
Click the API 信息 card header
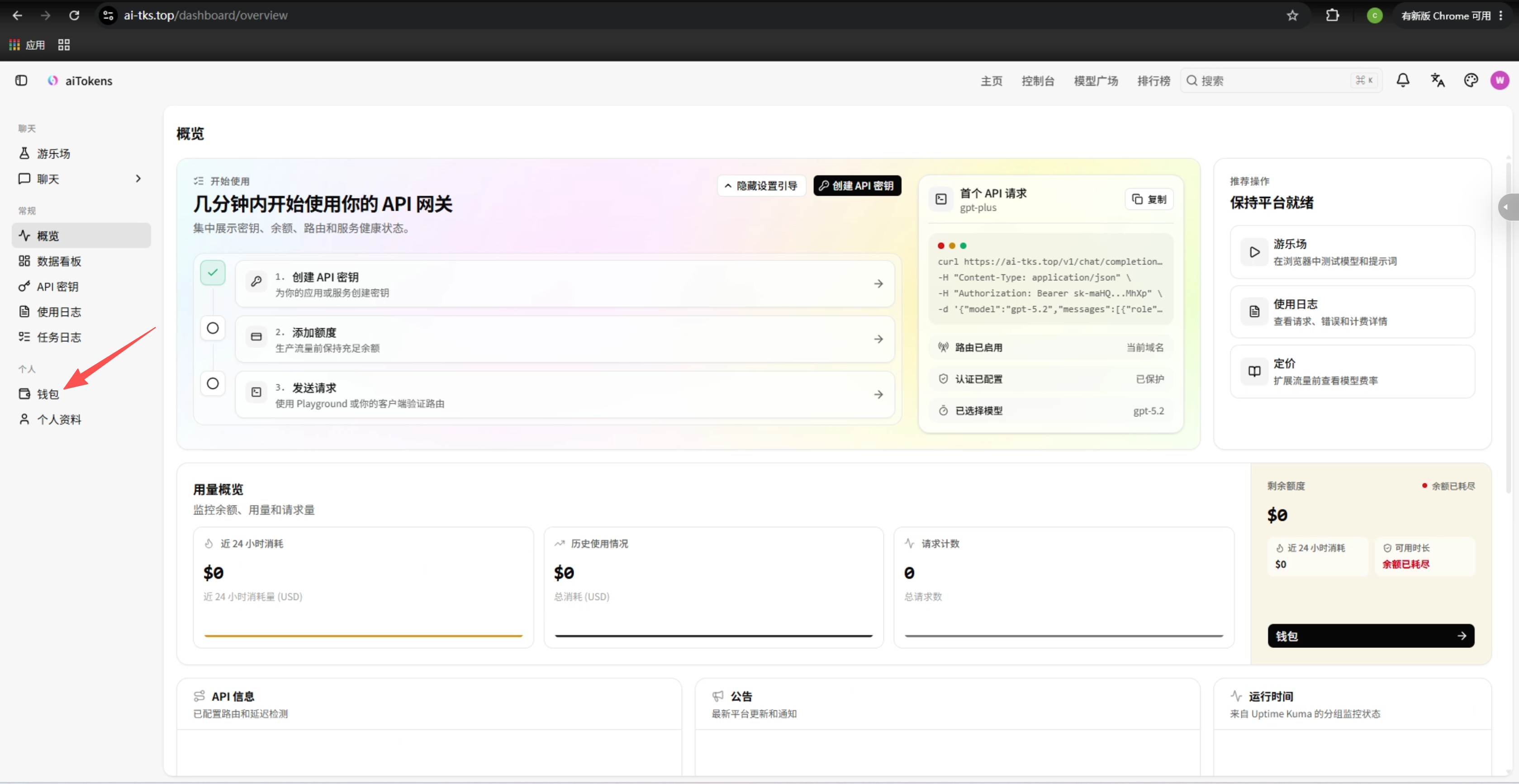click(429, 704)
